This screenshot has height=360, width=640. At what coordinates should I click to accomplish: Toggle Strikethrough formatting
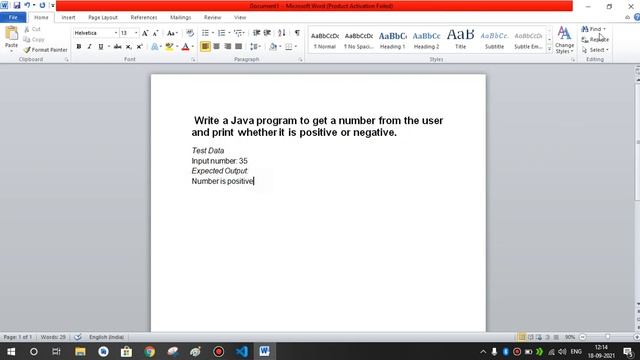118,47
